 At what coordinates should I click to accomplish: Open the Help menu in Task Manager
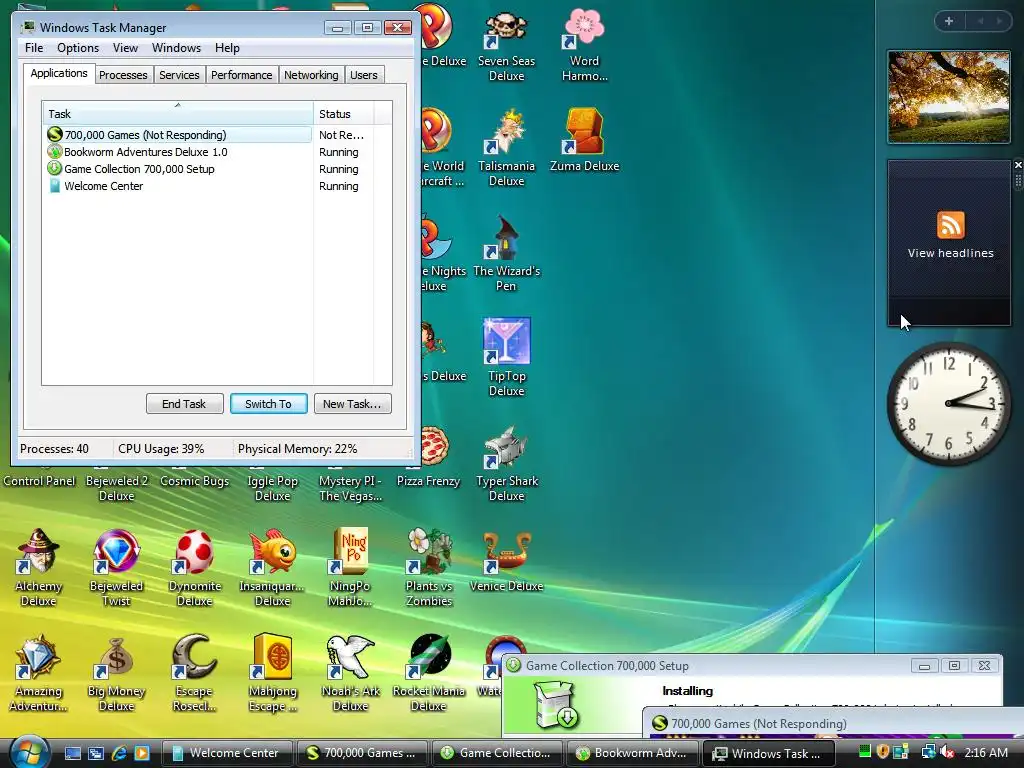point(227,48)
